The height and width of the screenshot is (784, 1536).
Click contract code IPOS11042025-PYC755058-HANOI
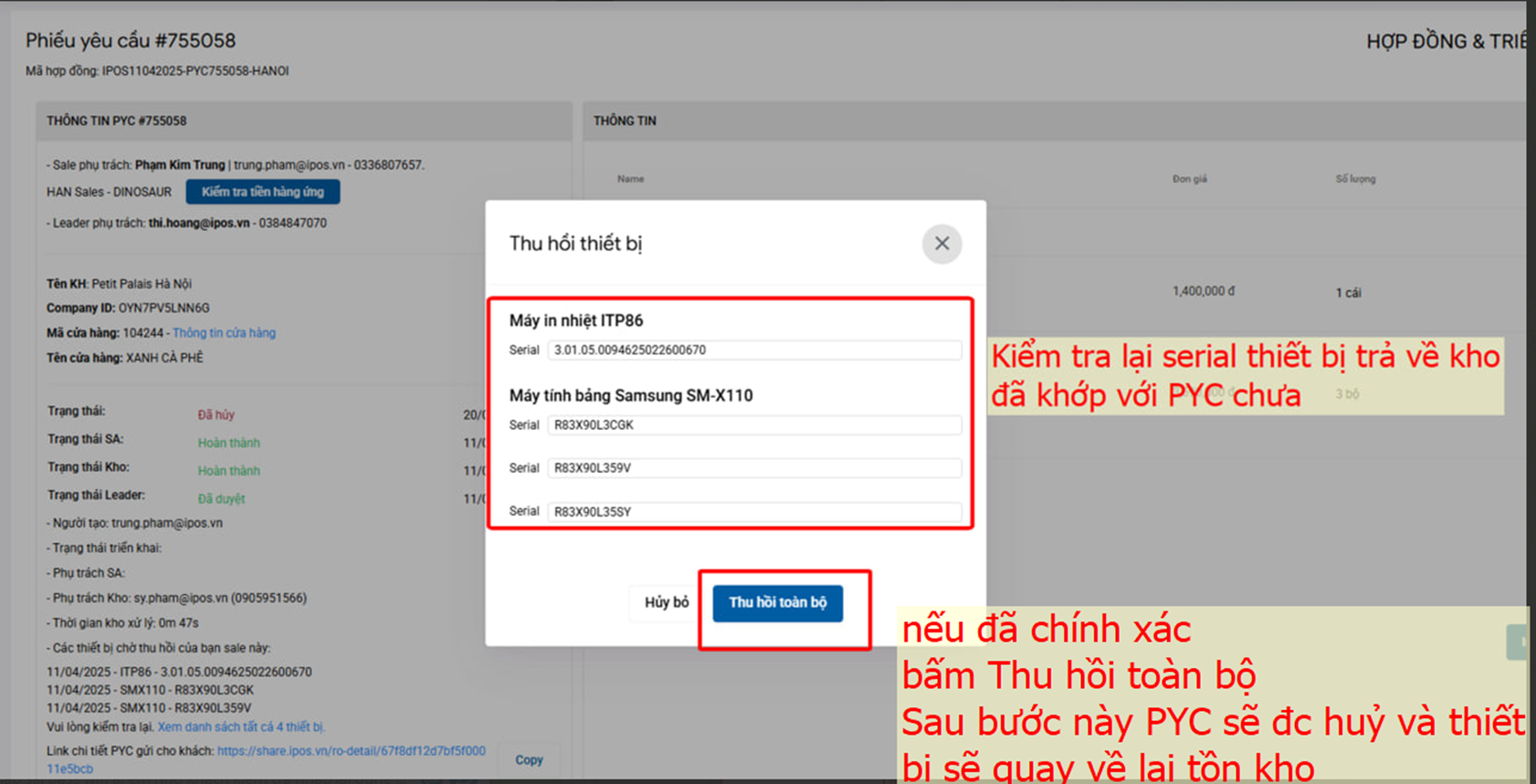[x=195, y=70]
